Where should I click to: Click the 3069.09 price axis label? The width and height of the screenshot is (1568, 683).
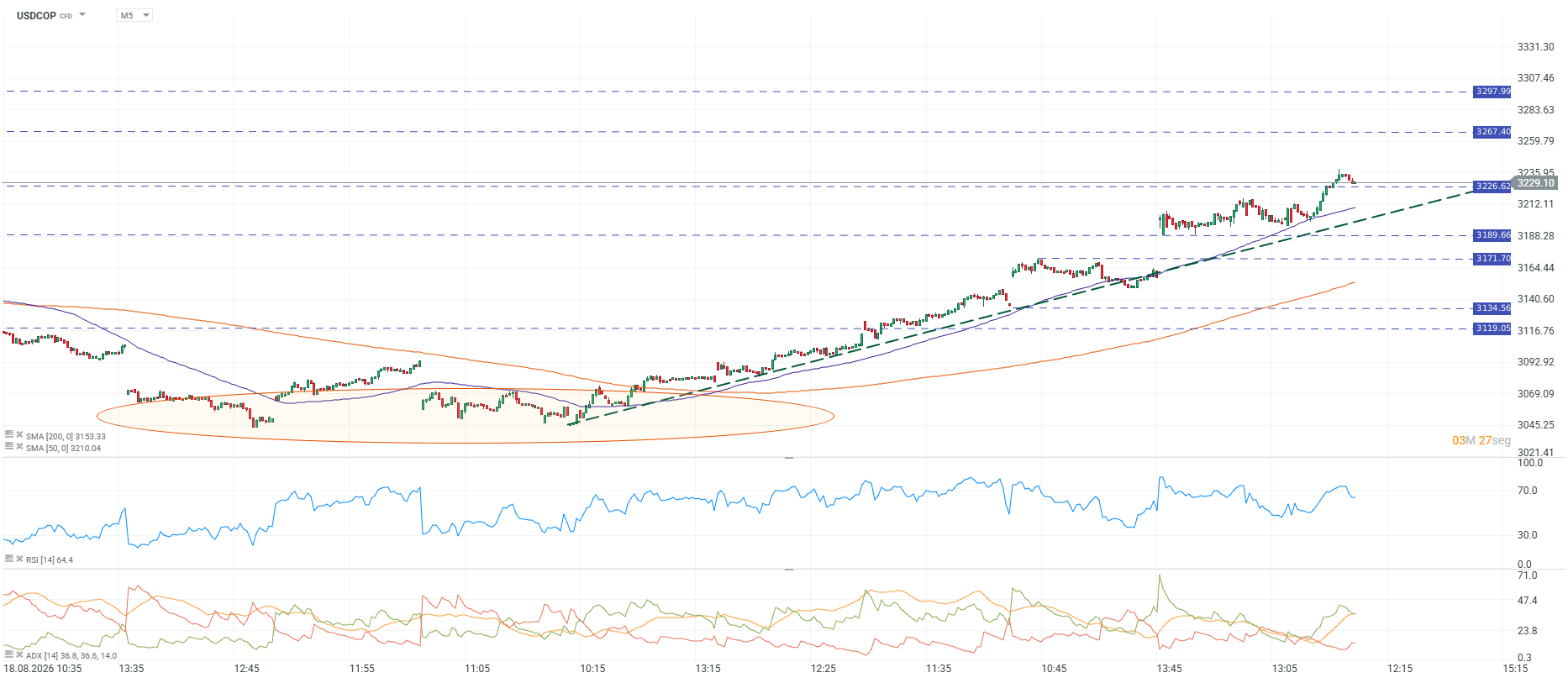pos(1535,394)
